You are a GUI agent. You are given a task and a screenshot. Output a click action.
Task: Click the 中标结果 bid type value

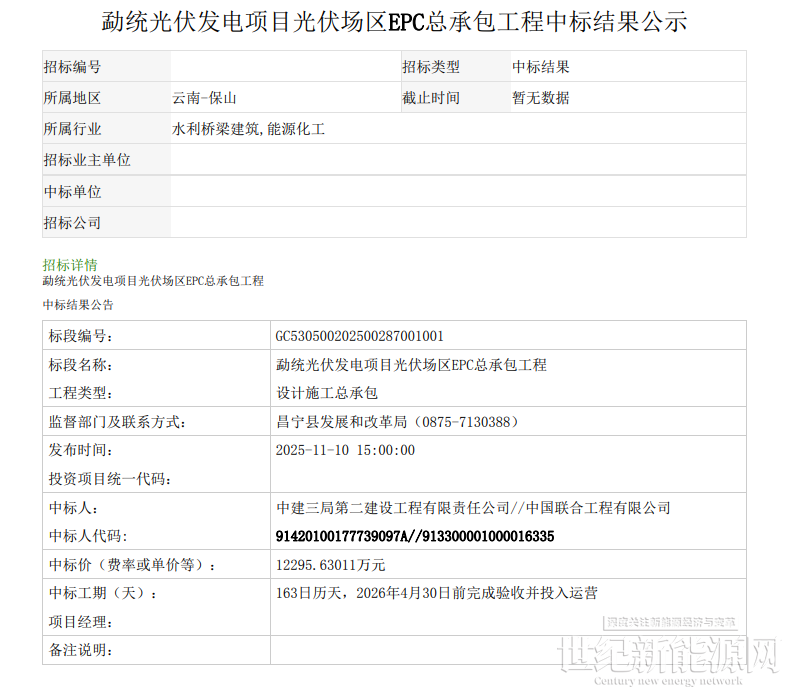coord(541,67)
